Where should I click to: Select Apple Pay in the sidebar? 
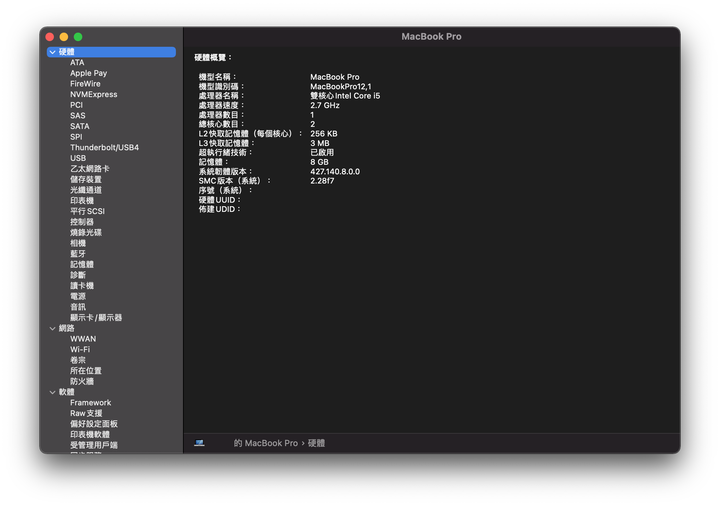pyautogui.click(x=89, y=73)
